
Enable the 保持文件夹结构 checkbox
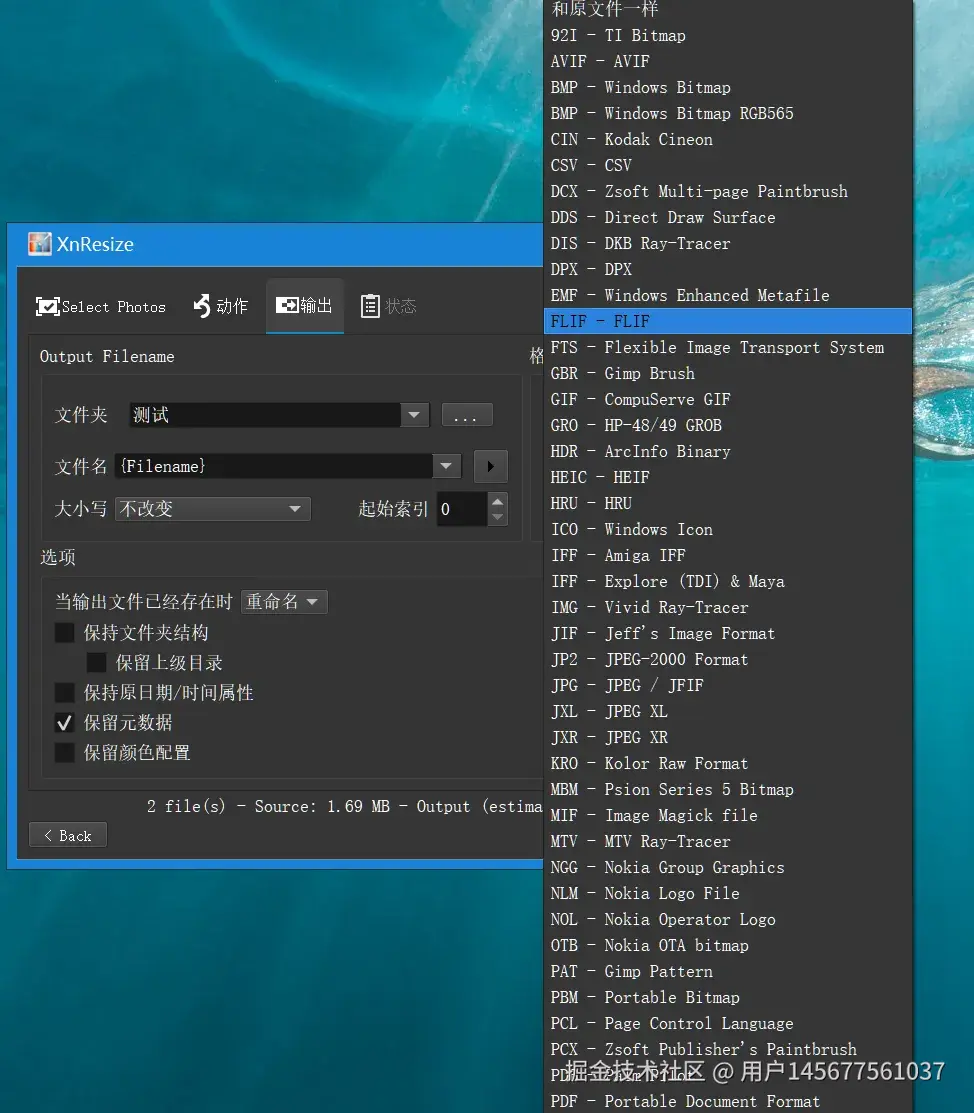(65, 633)
